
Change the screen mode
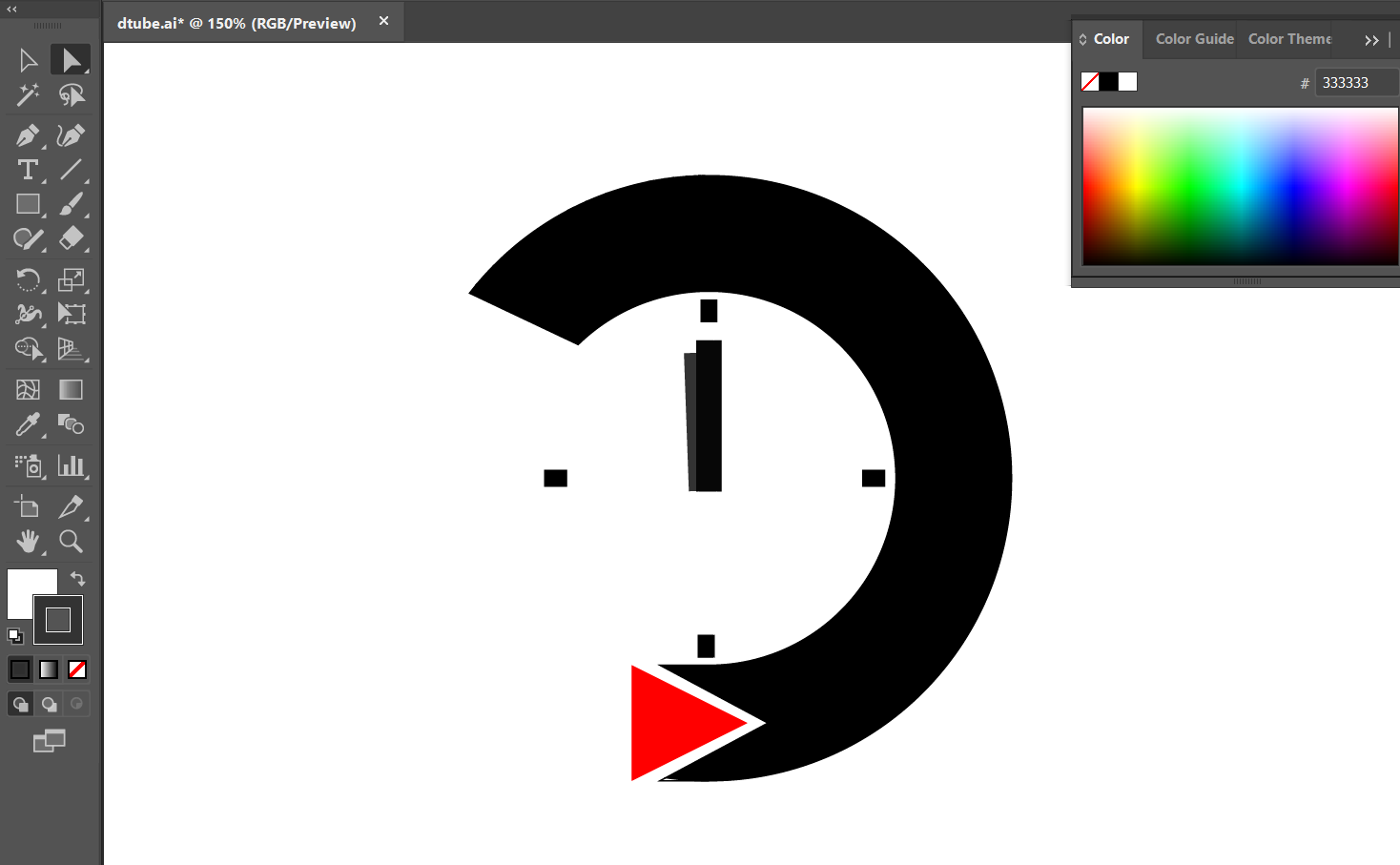pyautogui.click(x=49, y=741)
